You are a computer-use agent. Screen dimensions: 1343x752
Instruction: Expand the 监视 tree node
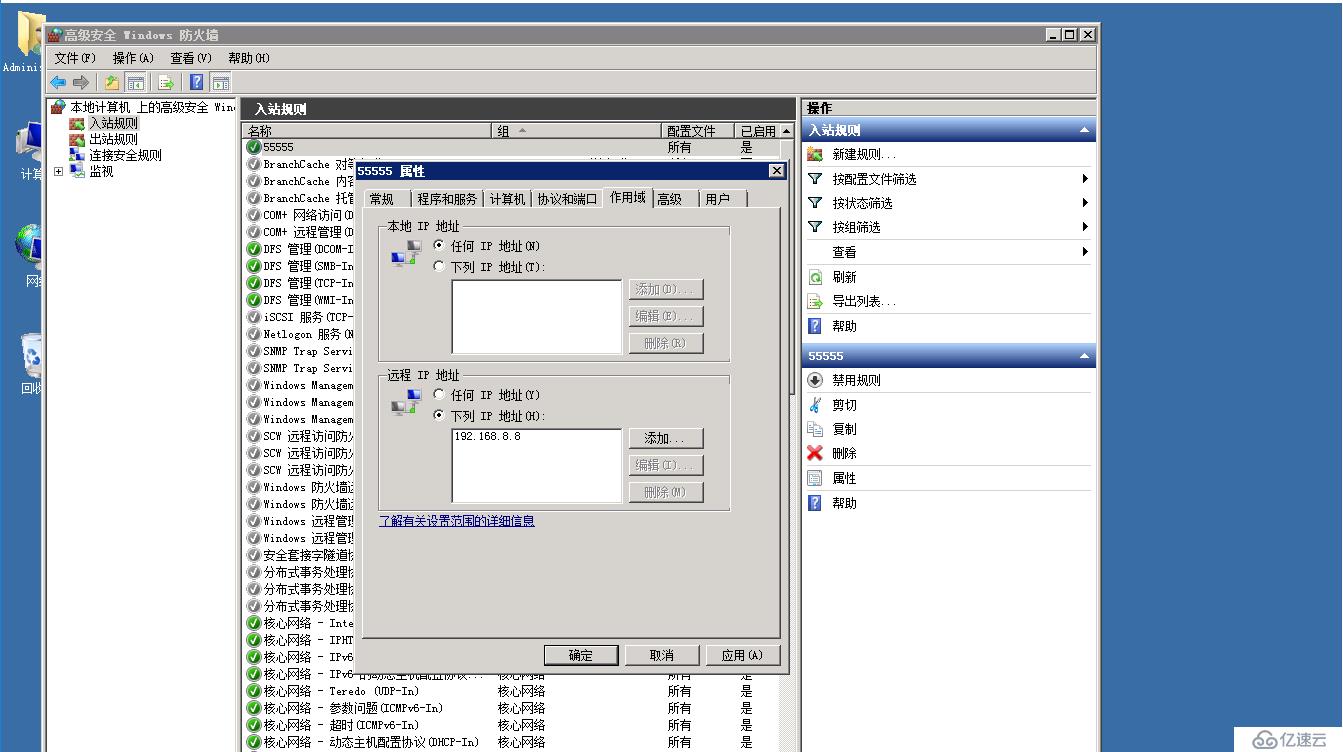(58, 171)
